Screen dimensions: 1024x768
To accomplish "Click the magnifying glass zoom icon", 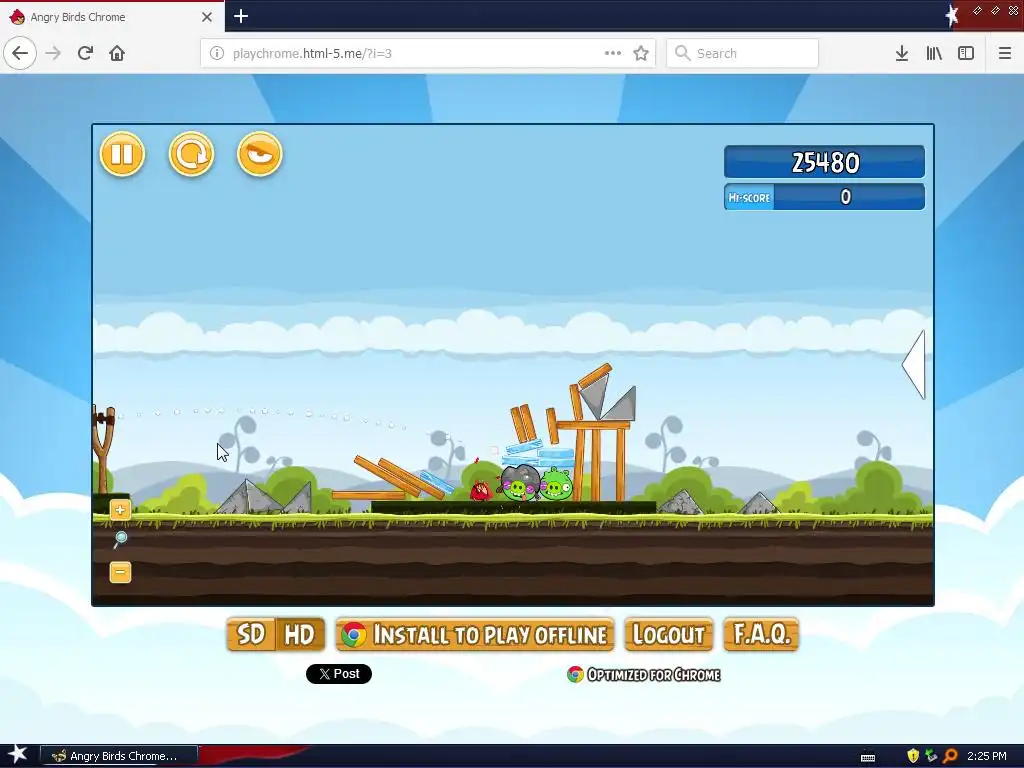I will 120,539.
